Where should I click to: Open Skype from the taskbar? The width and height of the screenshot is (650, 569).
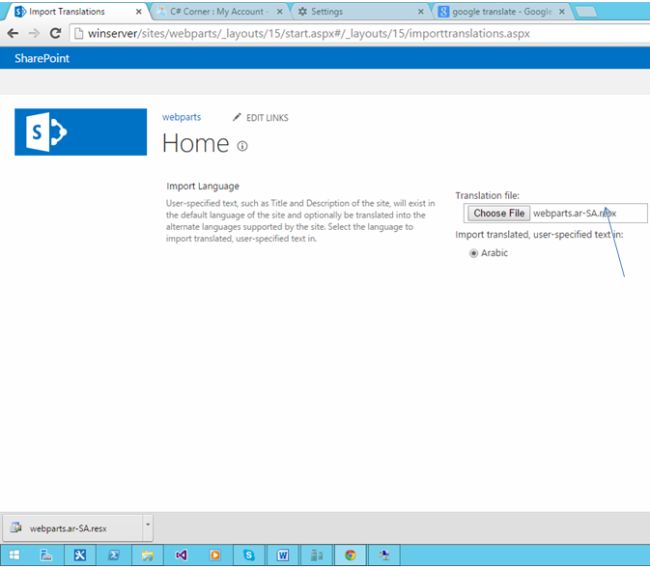[249, 555]
